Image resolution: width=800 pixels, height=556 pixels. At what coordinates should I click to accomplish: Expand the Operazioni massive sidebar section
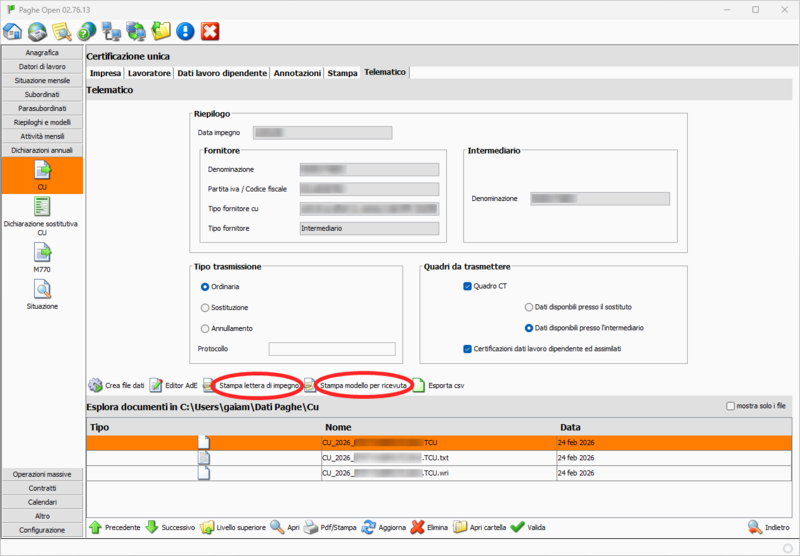(42, 474)
